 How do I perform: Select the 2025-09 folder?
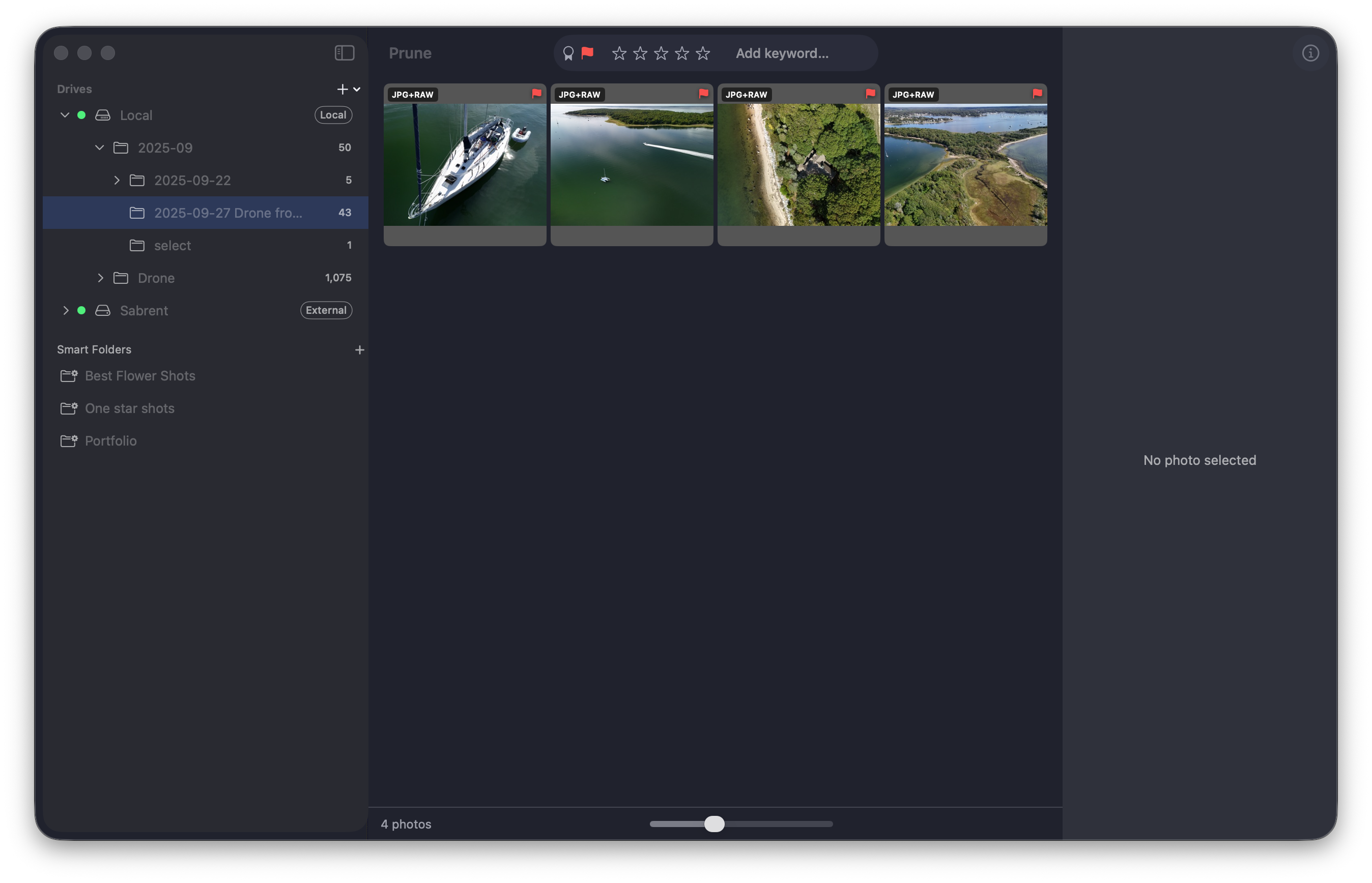(x=205, y=148)
